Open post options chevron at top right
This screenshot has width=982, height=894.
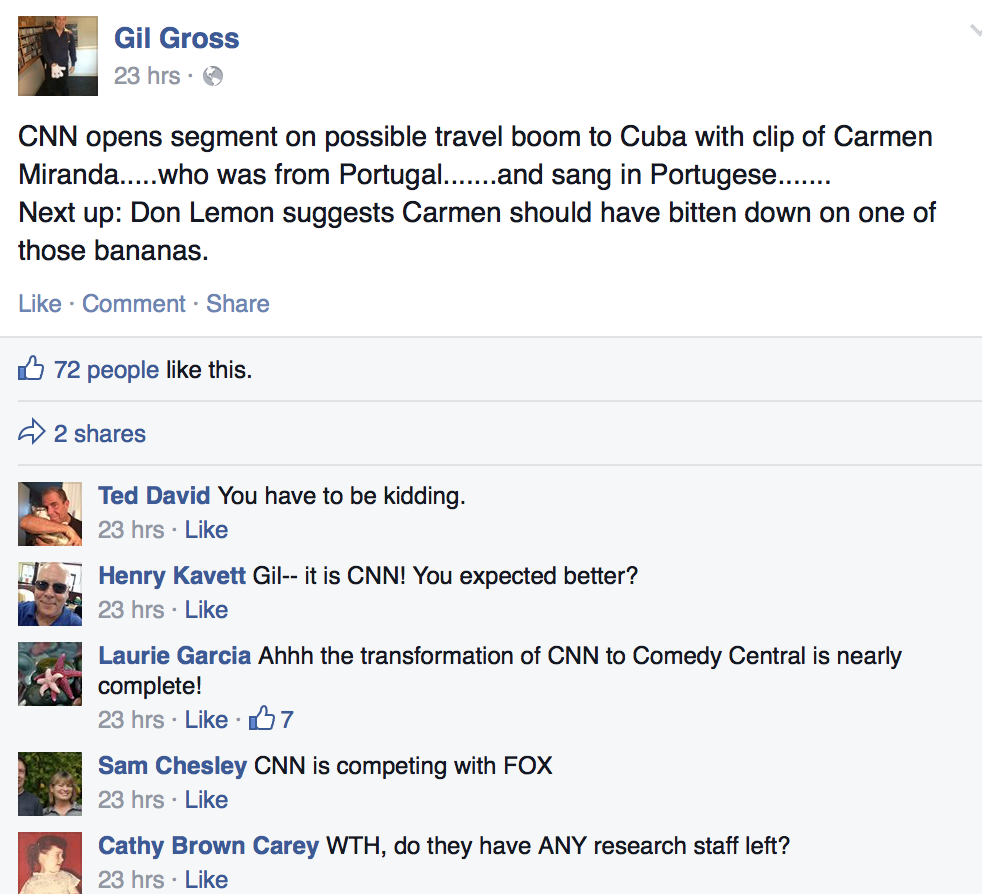point(974,30)
